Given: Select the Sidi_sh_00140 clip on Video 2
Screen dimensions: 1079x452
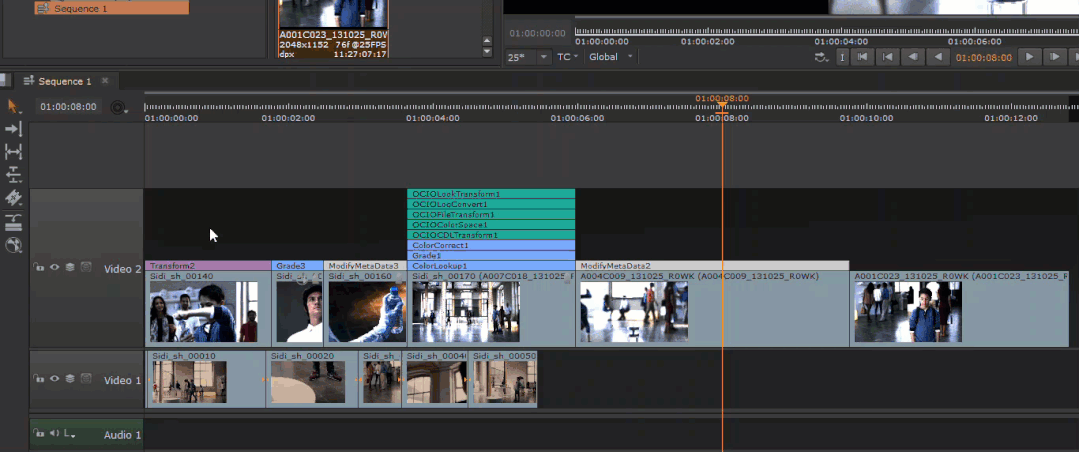Looking at the screenshot, I should pyautogui.click(x=205, y=311).
